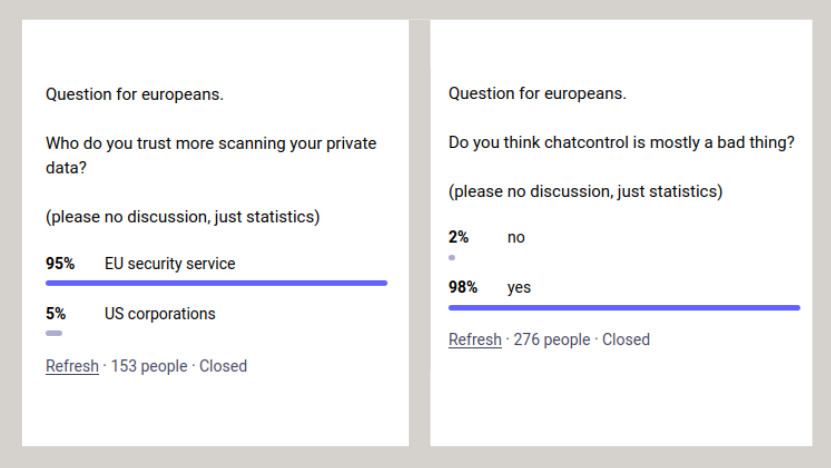831x468 pixels.
Task: Click the 5% percentage label
Action: point(56,314)
